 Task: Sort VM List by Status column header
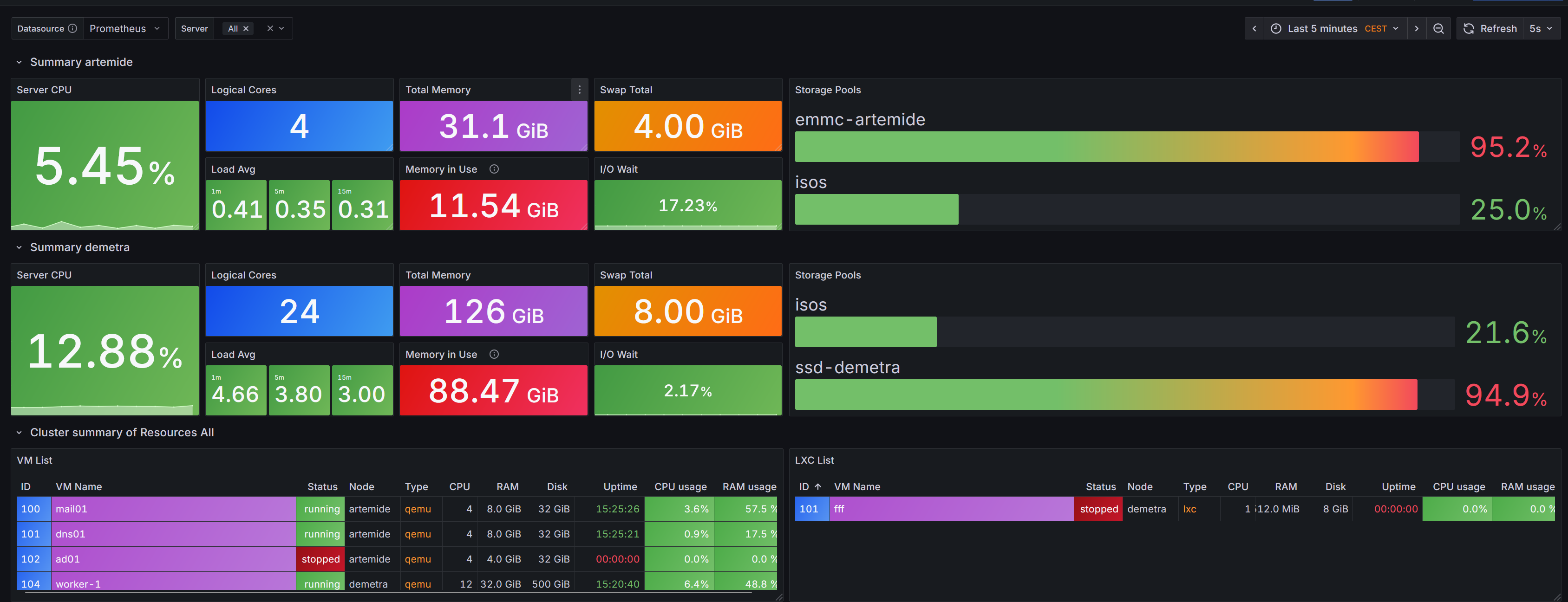(322, 486)
